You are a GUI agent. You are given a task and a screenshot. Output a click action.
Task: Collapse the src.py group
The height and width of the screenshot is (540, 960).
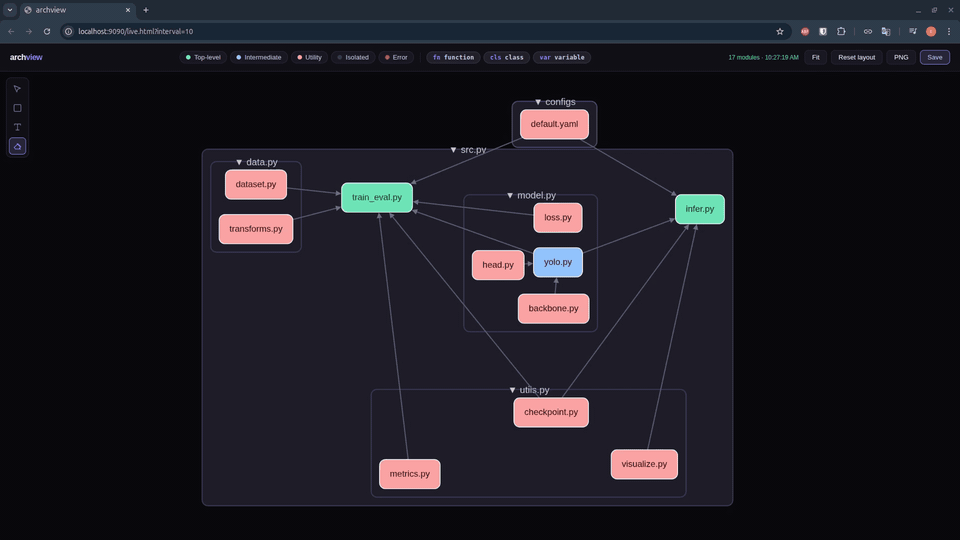coord(453,150)
